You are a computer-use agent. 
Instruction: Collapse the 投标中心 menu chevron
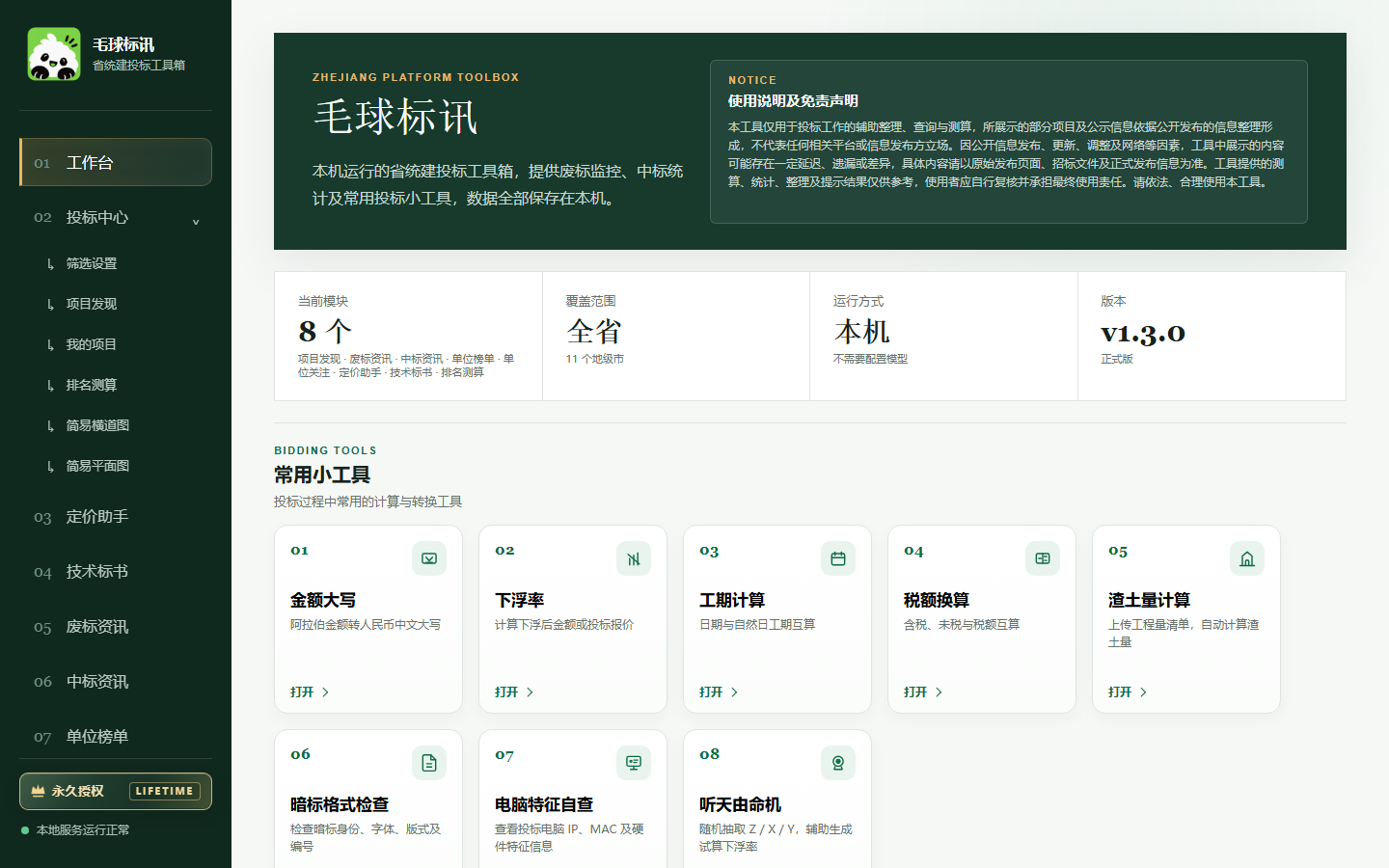(196, 221)
